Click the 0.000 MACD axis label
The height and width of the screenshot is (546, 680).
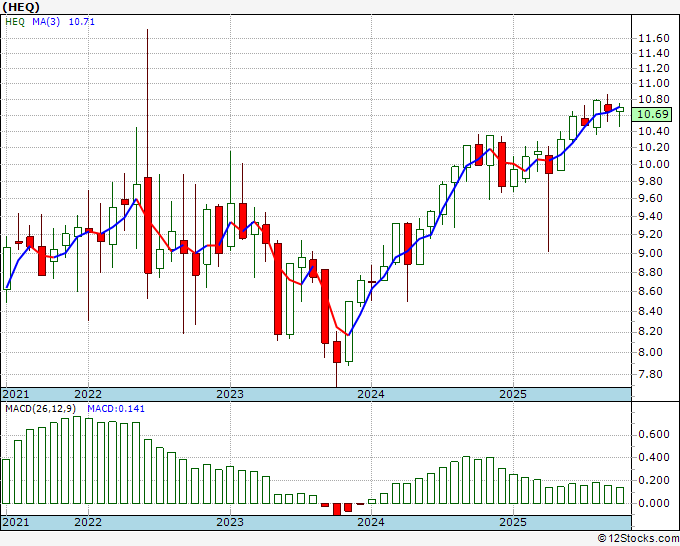(x=654, y=503)
